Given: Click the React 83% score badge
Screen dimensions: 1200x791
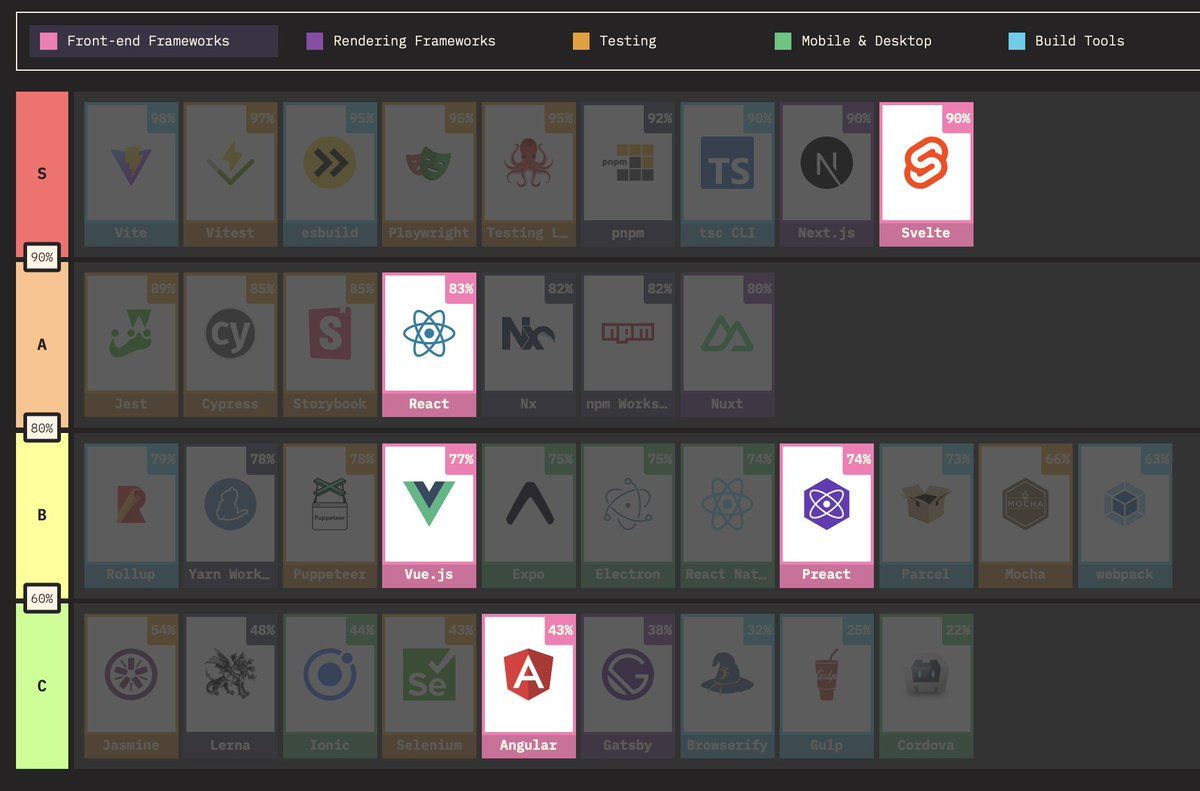Looking at the screenshot, I should 461,289.
